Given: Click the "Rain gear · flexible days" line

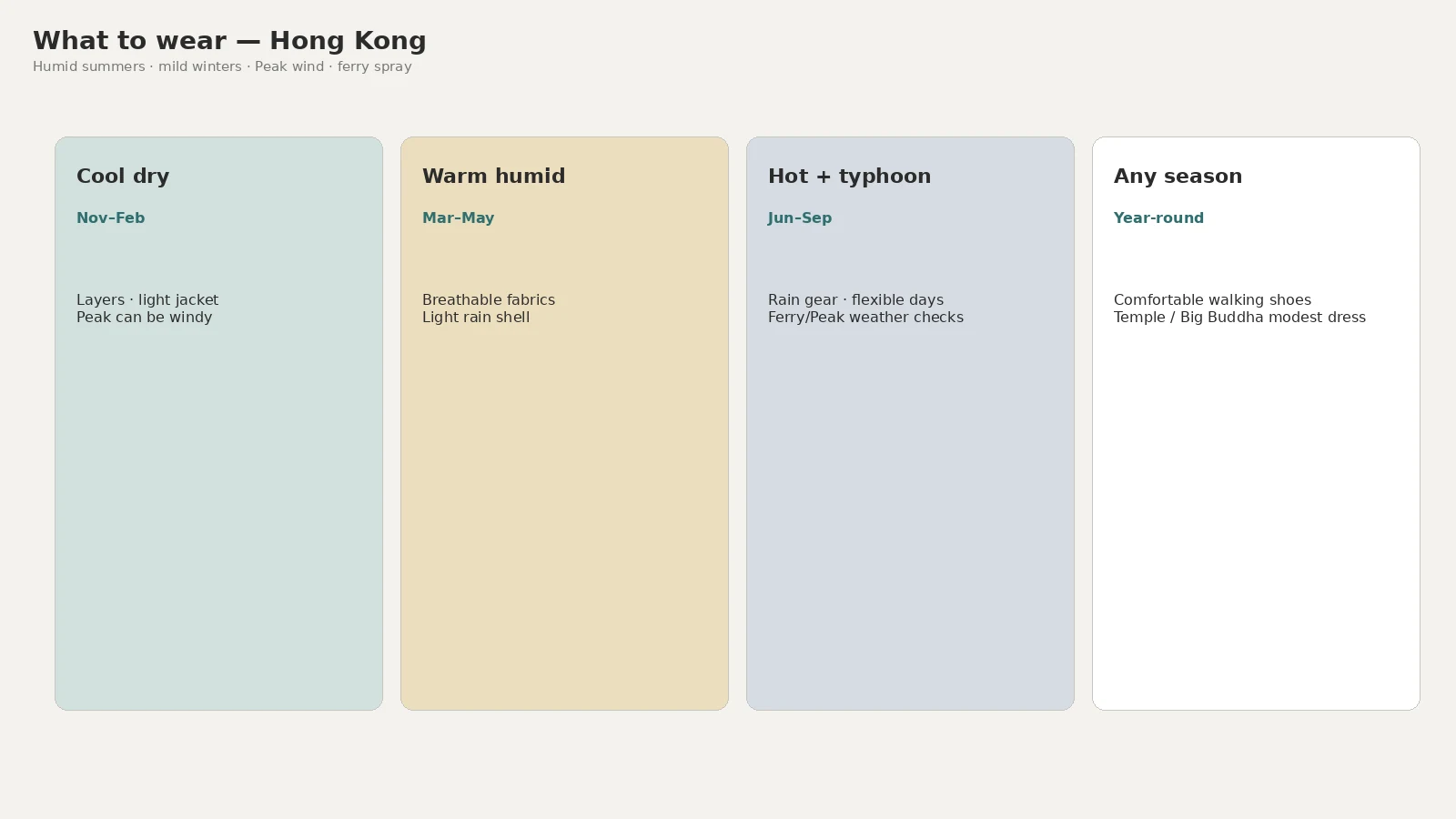Looking at the screenshot, I should [855, 299].
